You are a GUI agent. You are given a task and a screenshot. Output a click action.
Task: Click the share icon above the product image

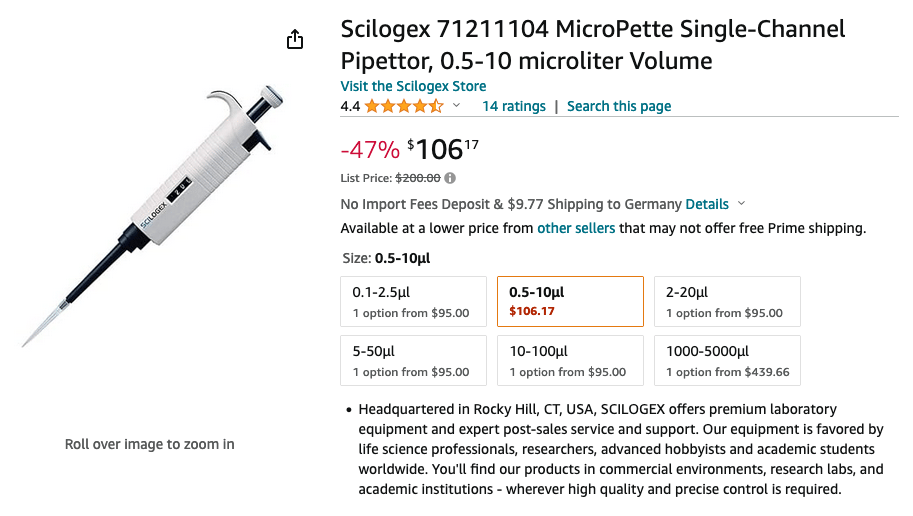click(x=294, y=39)
